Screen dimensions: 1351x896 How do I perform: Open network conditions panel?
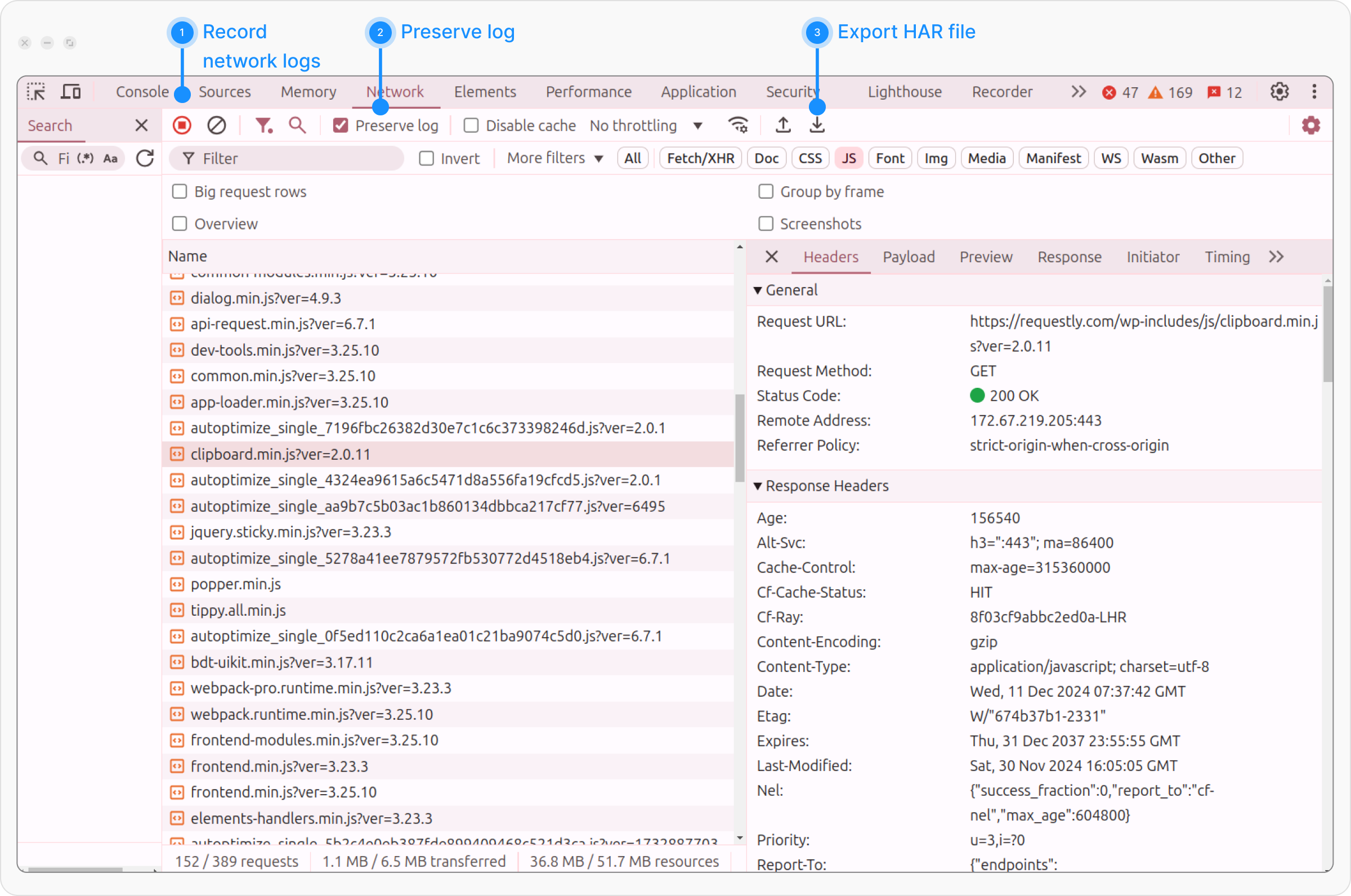click(x=739, y=124)
